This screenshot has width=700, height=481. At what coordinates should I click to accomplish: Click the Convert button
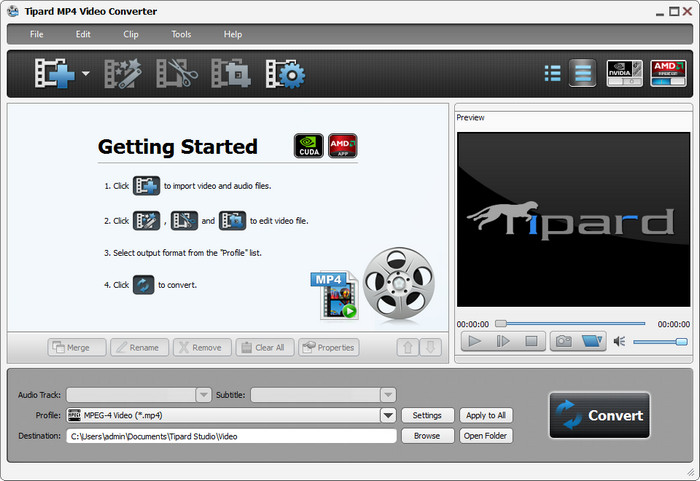[599, 415]
